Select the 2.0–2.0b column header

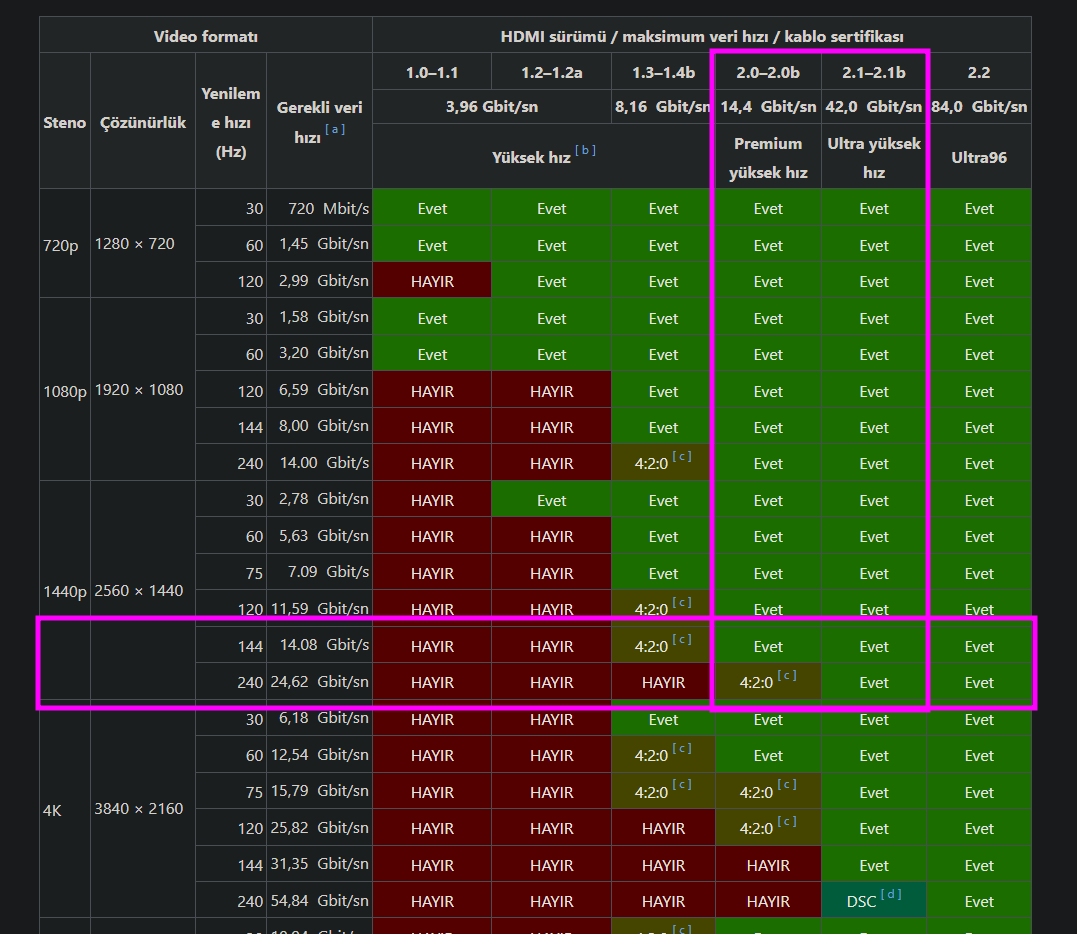click(x=768, y=72)
